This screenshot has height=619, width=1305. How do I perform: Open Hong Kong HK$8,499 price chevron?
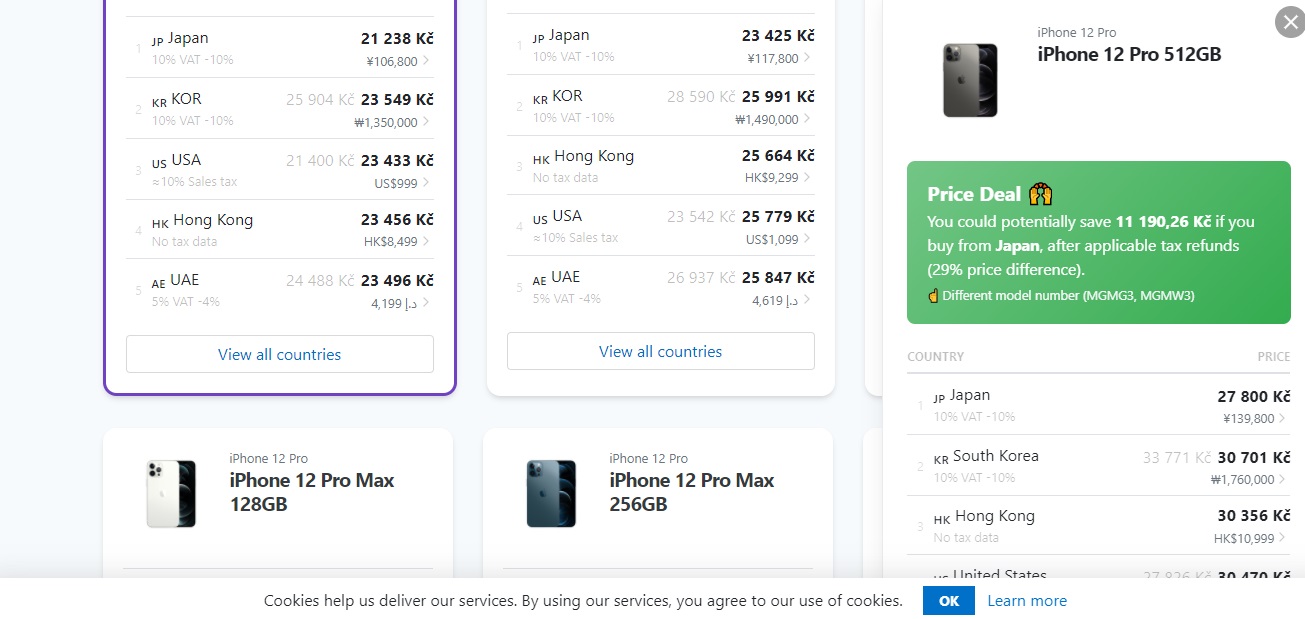tap(427, 241)
